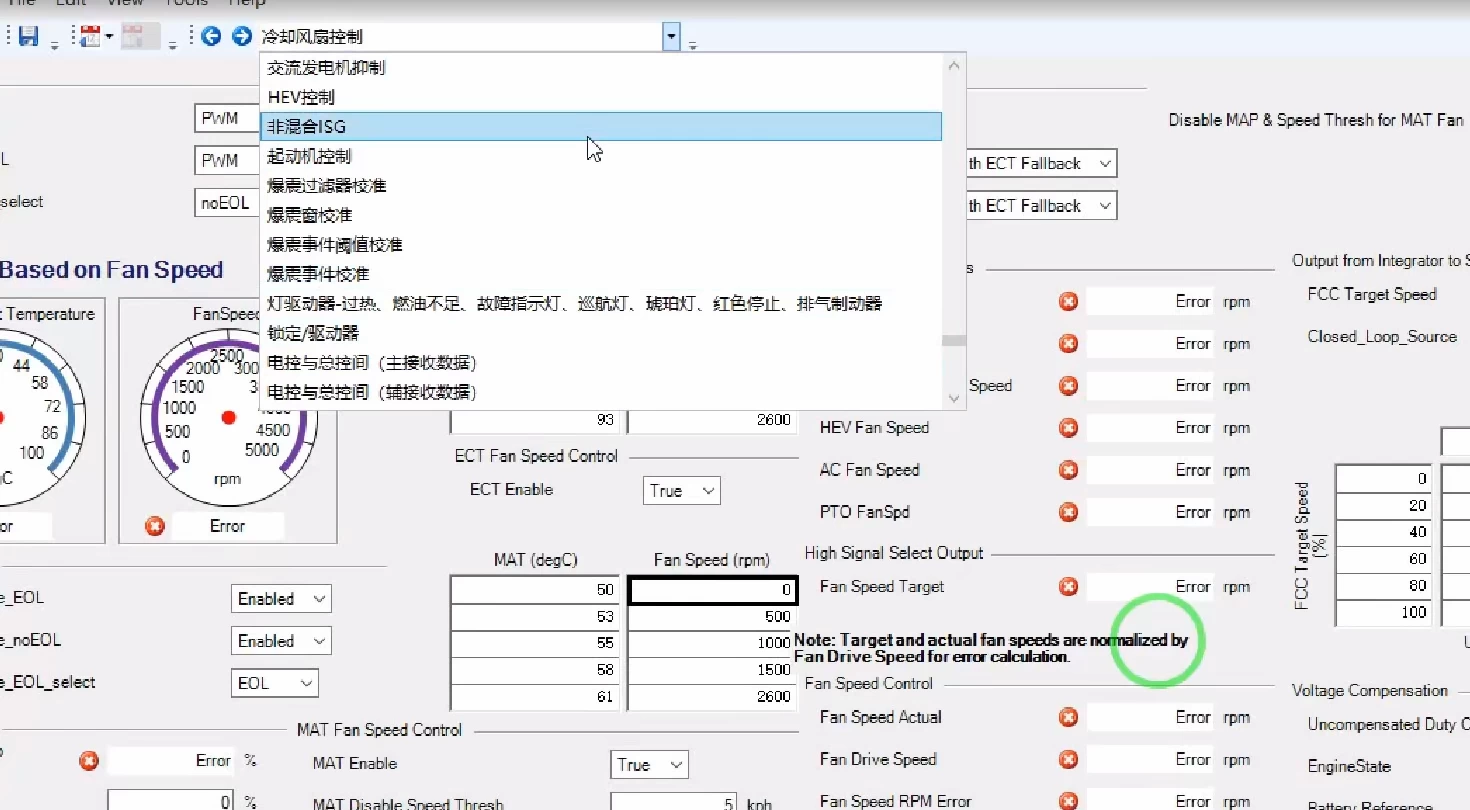Click the Fan Speed cell showing 0
This screenshot has width=1470, height=810.
coord(712,590)
